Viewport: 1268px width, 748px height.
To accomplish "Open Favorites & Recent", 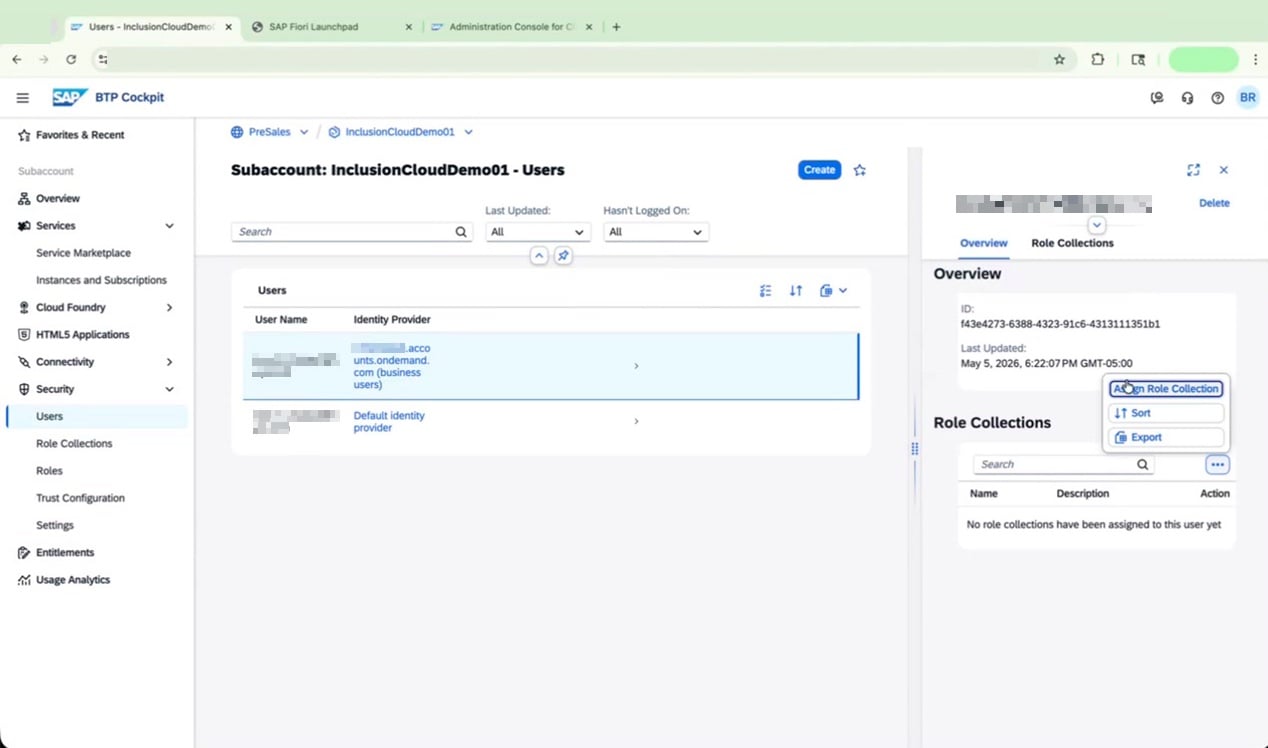I will click(x=80, y=135).
